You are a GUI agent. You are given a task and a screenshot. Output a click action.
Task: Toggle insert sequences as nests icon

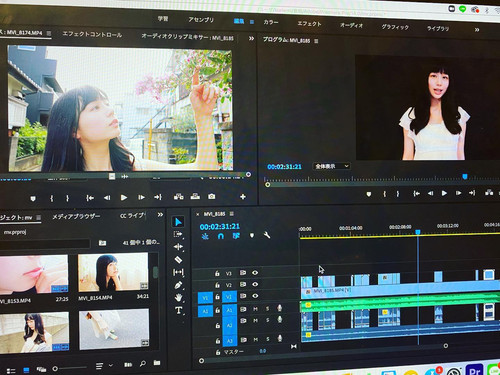205,236
